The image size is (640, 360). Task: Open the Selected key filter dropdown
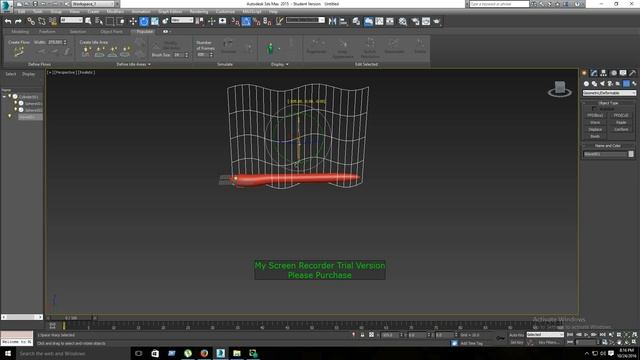pos(545,335)
